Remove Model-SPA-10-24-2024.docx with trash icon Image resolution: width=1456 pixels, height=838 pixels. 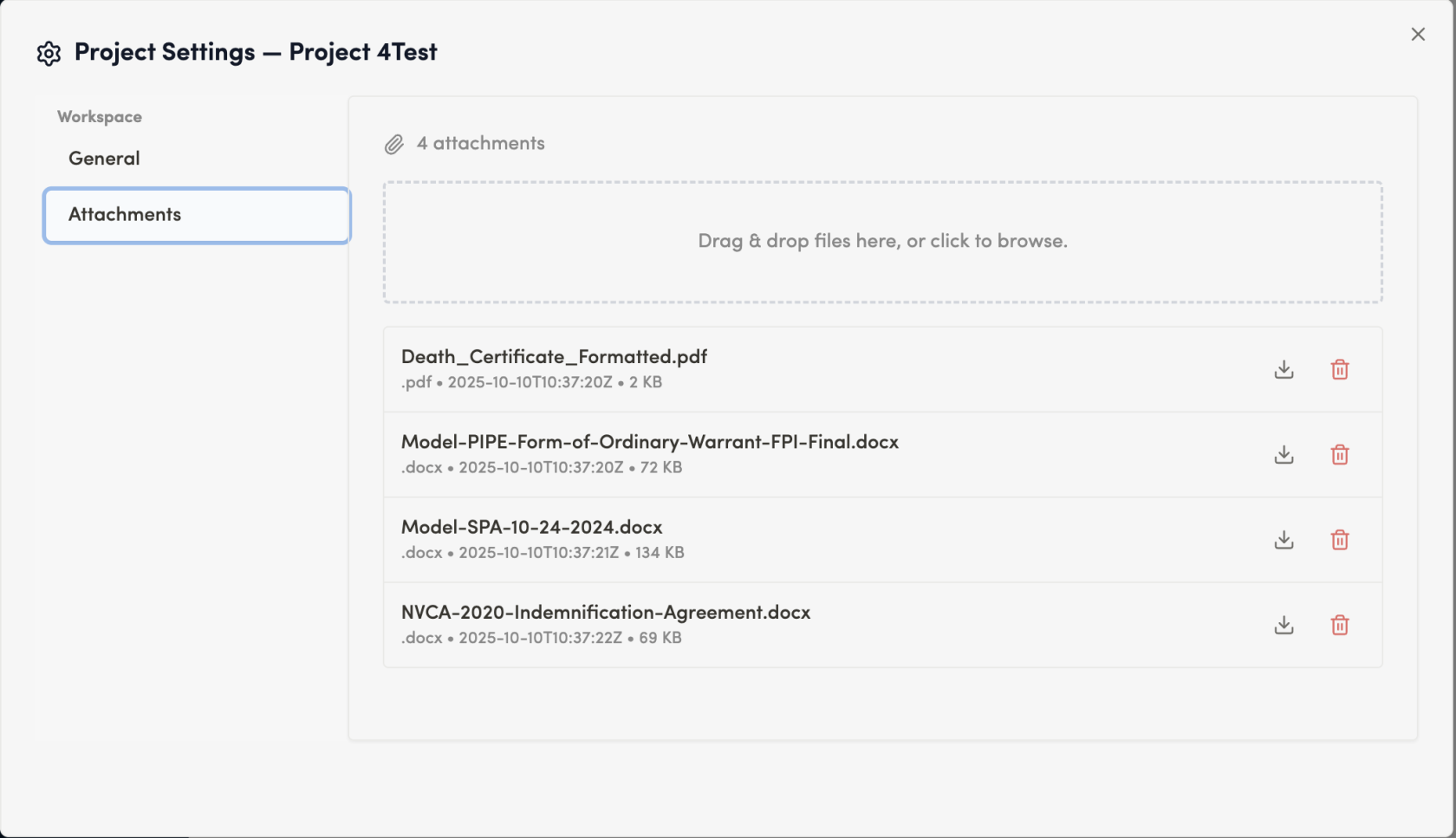1339,540
